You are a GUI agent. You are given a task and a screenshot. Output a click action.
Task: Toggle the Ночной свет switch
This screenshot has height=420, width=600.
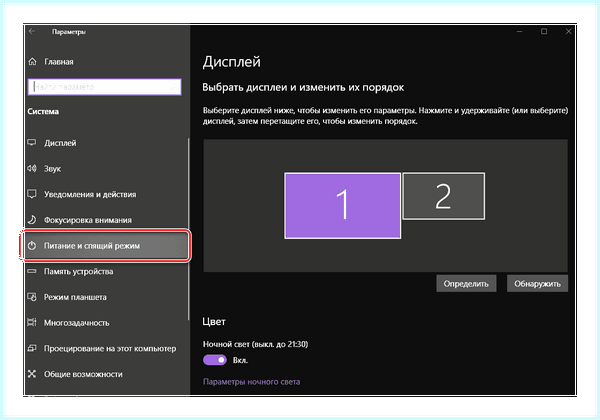215,360
